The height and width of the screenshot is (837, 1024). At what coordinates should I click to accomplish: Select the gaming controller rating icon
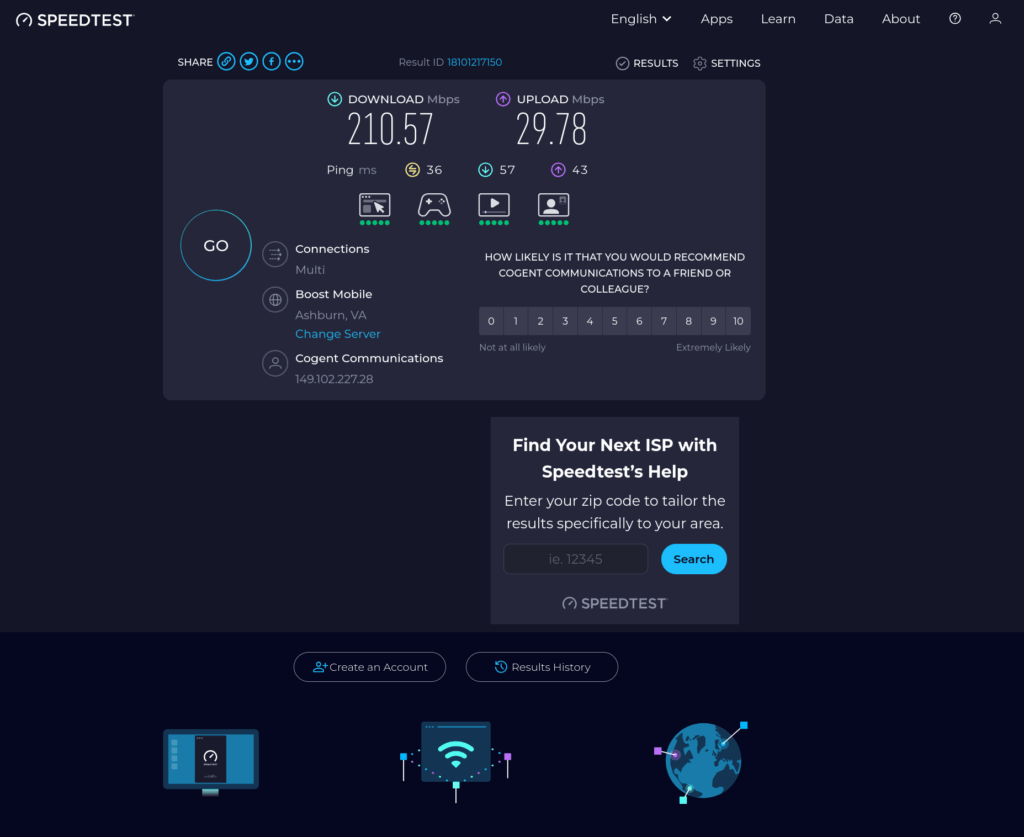point(434,208)
